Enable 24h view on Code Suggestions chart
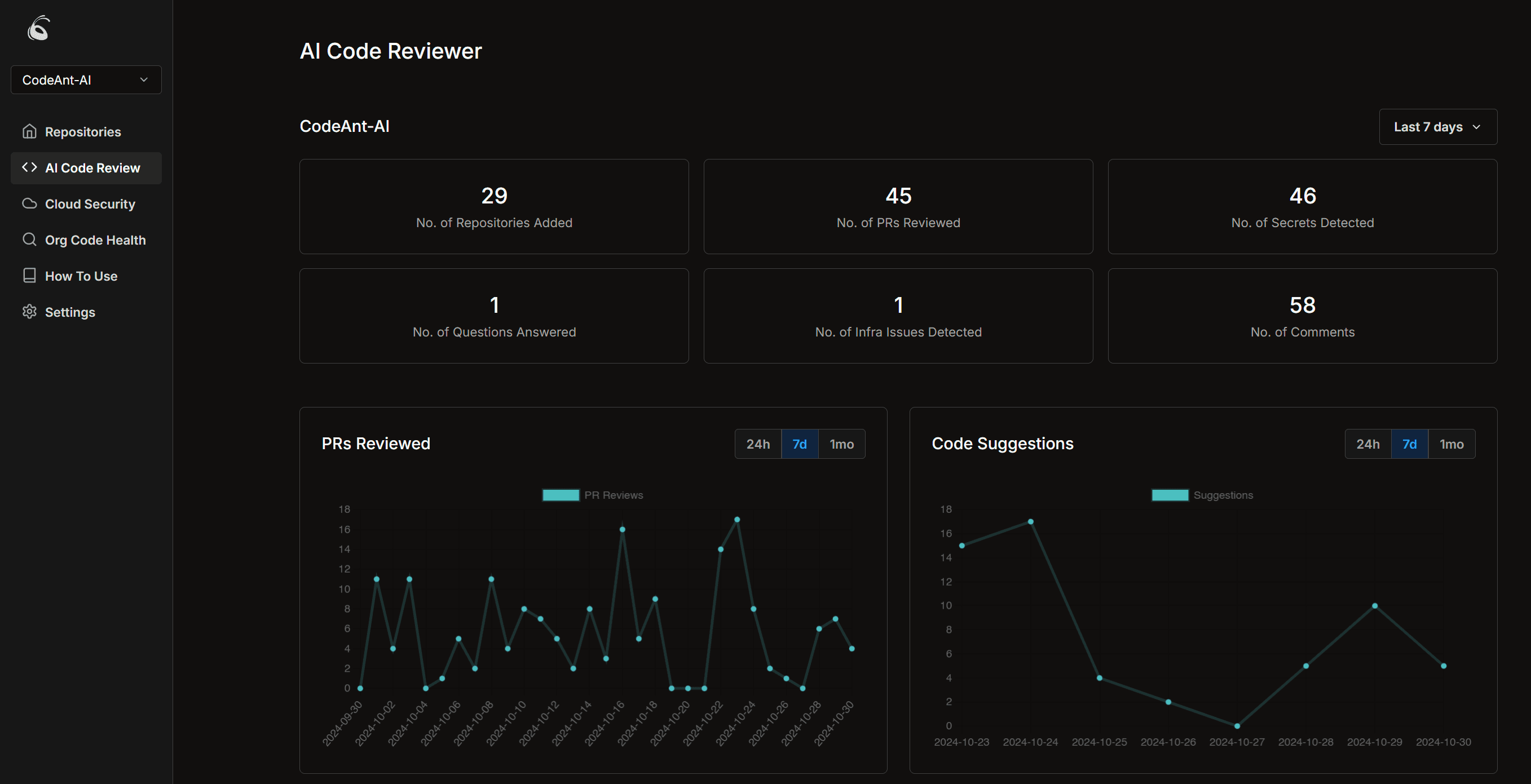Screen dimensions: 1531x784 (1369, 444)
